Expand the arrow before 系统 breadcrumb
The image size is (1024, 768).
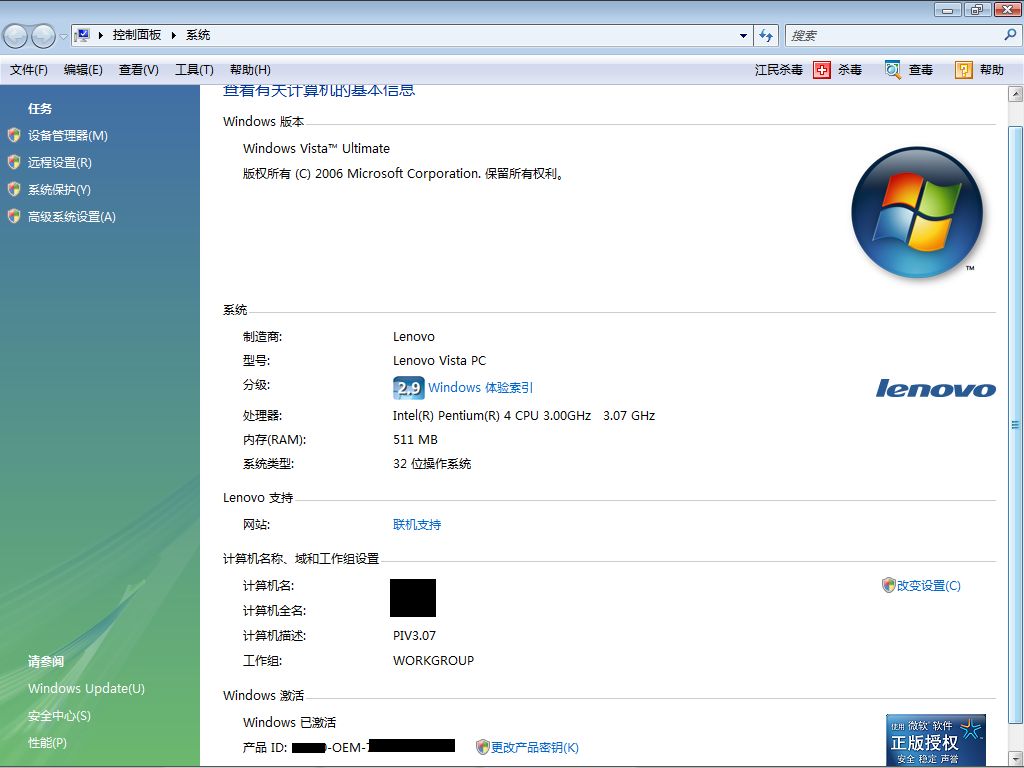[174, 35]
